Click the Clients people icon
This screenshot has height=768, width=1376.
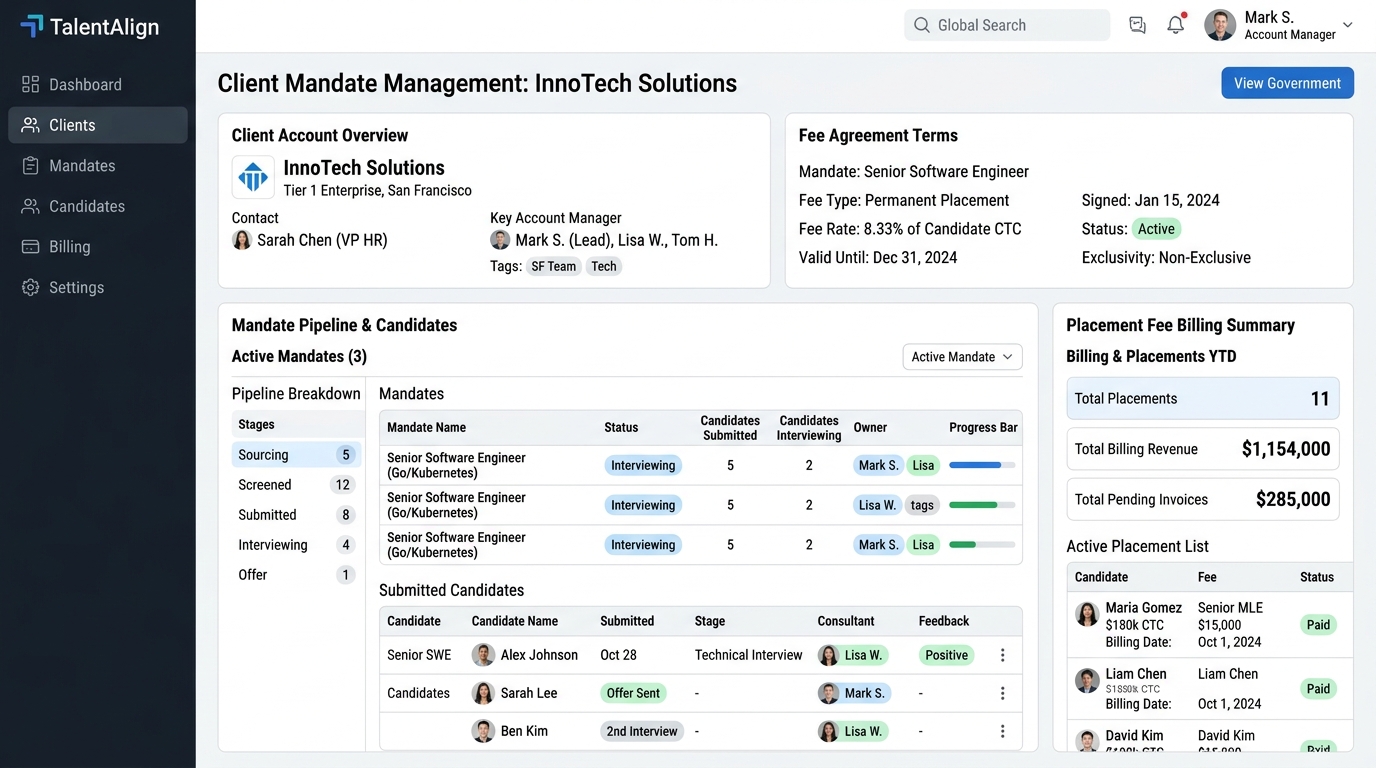[31, 125]
